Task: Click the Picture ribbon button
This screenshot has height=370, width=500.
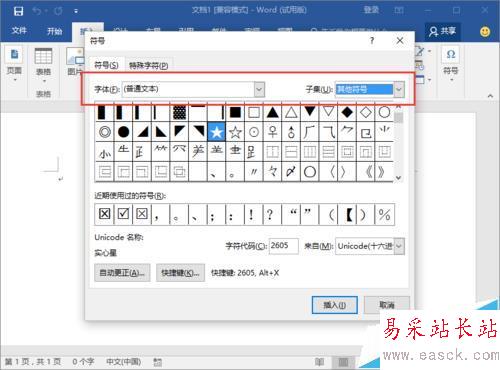Action: tap(75, 61)
